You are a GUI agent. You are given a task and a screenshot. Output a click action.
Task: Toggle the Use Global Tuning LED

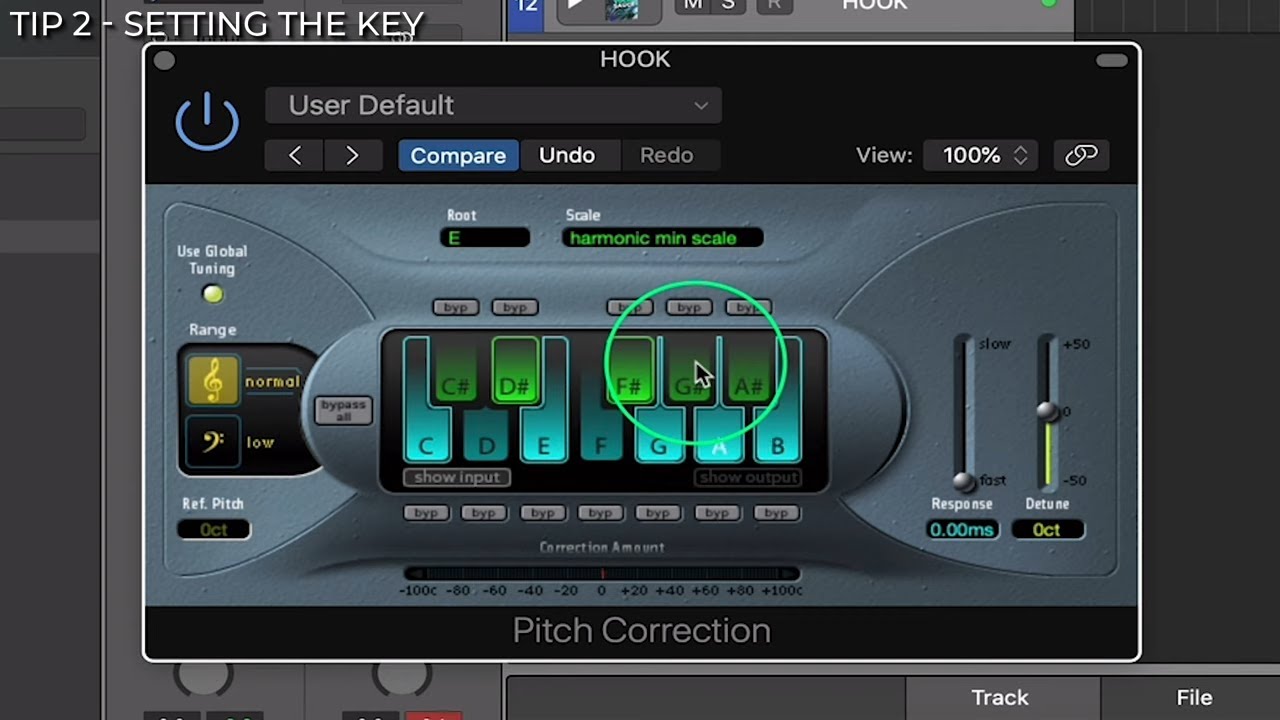(212, 294)
